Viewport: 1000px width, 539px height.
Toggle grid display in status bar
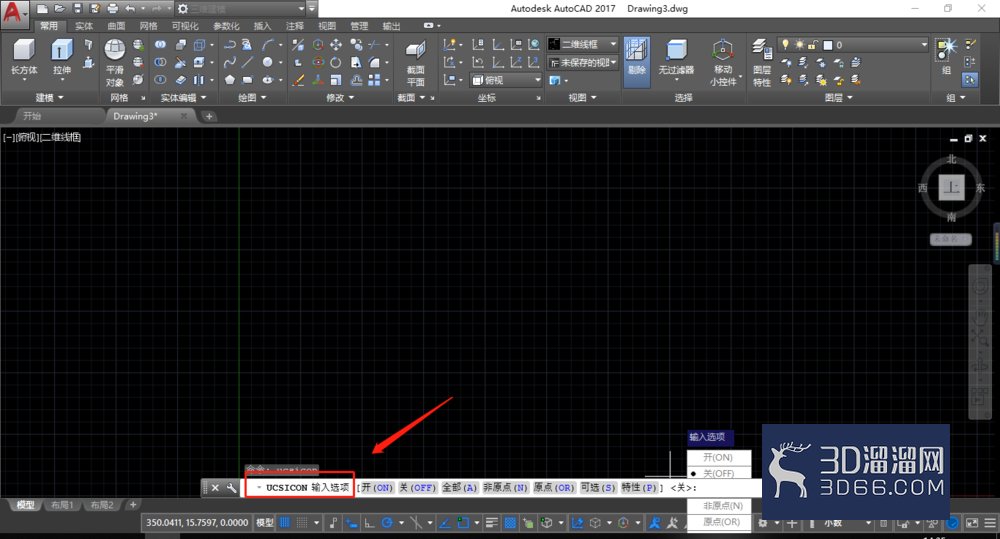pyautogui.click(x=284, y=522)
